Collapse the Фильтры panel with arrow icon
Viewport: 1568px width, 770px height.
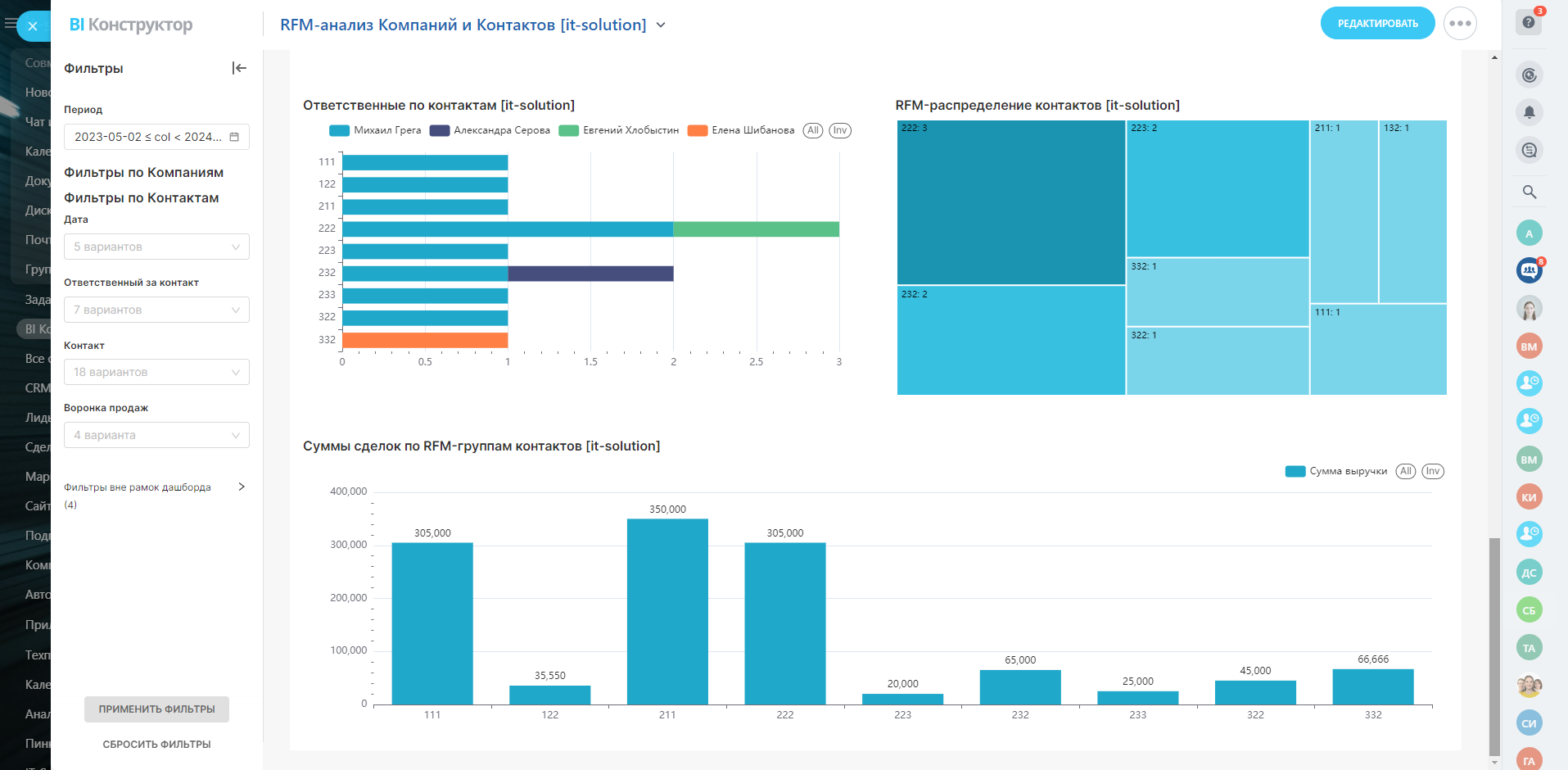(239, 68)
